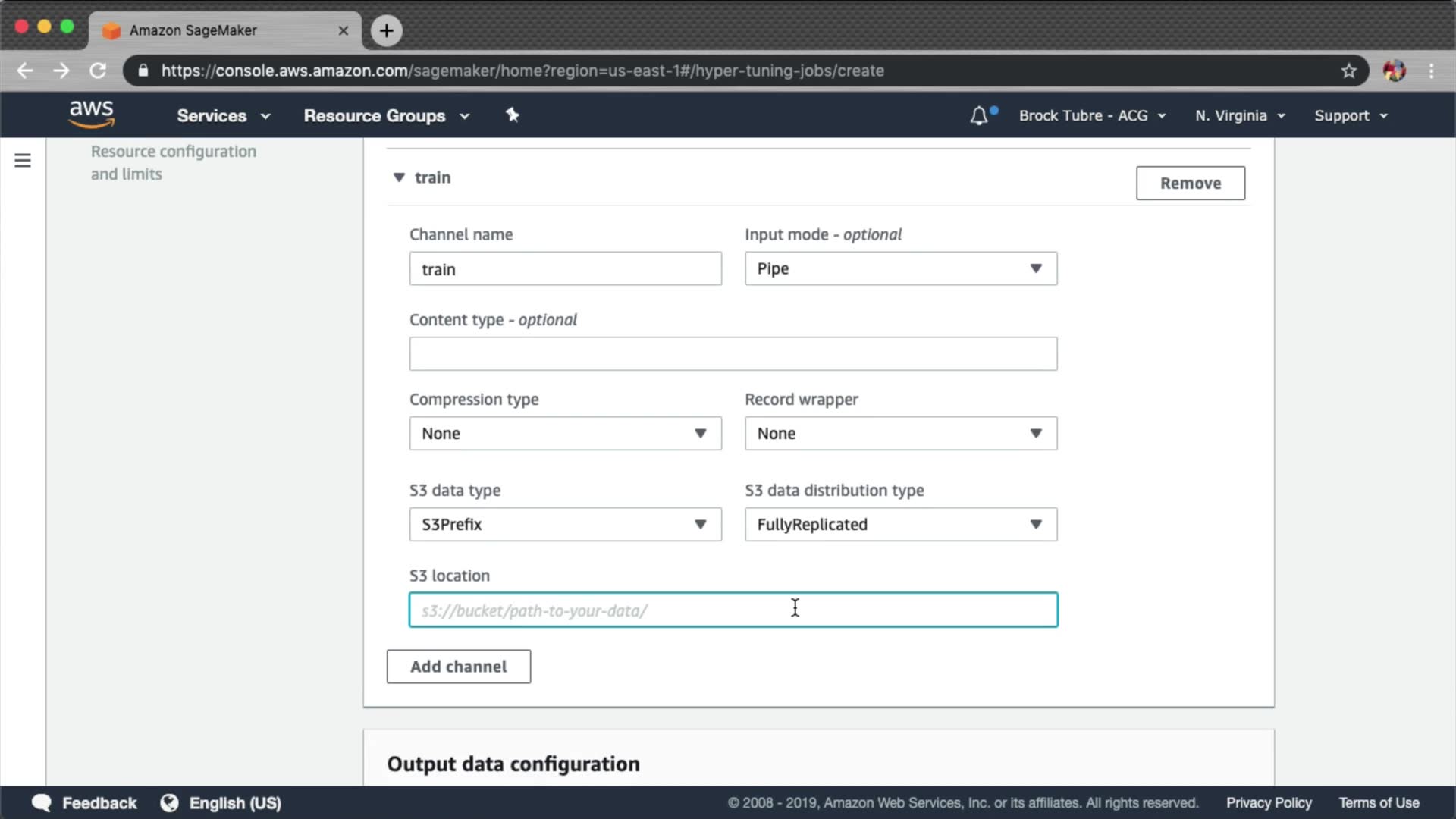
Task: Reload the page with refresh icon
Action: (98, 71)
